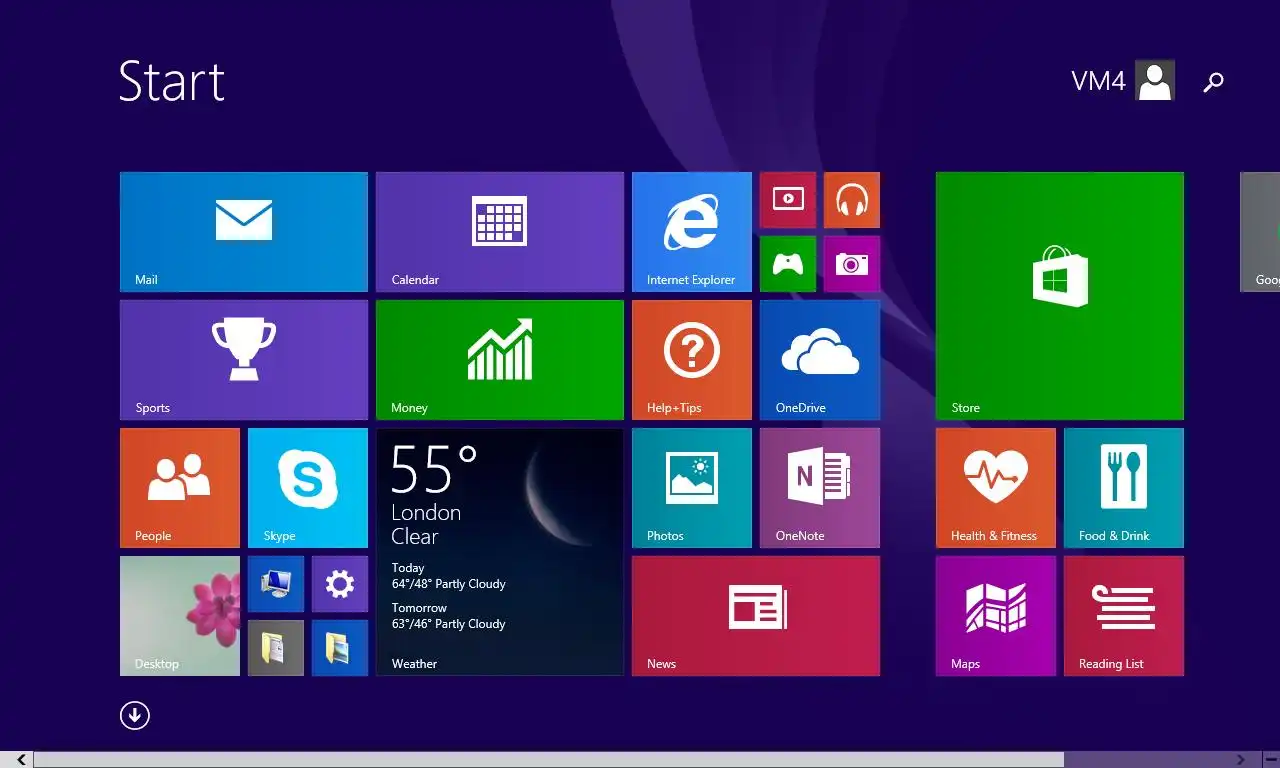1280x768 pixels.
Task: Open the People tile
Action: coord(180,488)
